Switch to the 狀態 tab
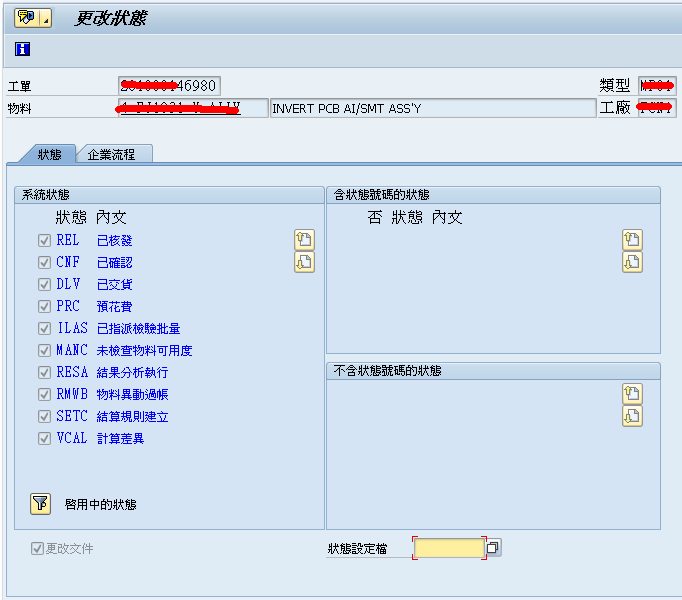 (x=49, y=154)
